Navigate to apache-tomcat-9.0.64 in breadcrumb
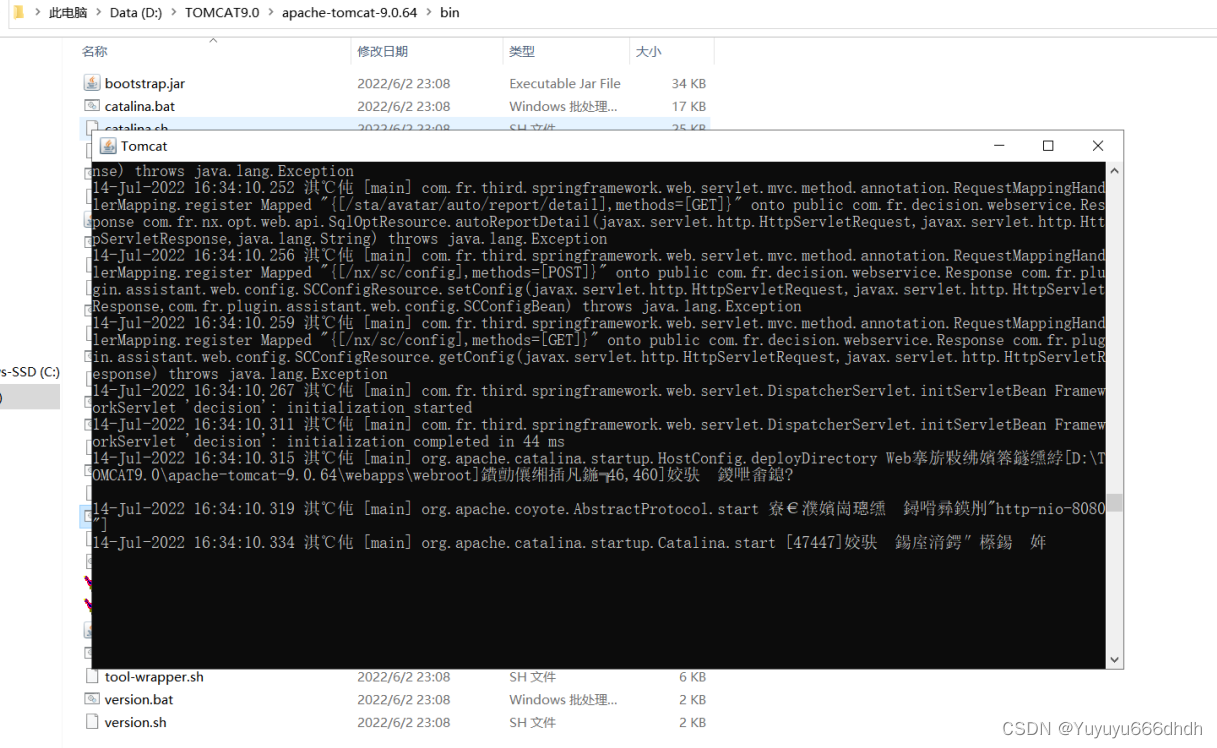The height and width of the screenshot is (748, 1217). (x=350, y=13)
